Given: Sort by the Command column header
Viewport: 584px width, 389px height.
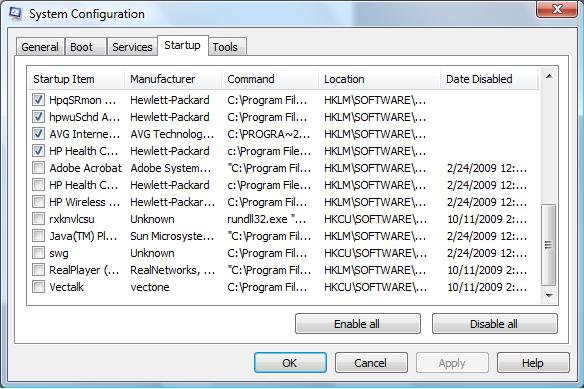Looking at the screenshot, I should point(270,79).
